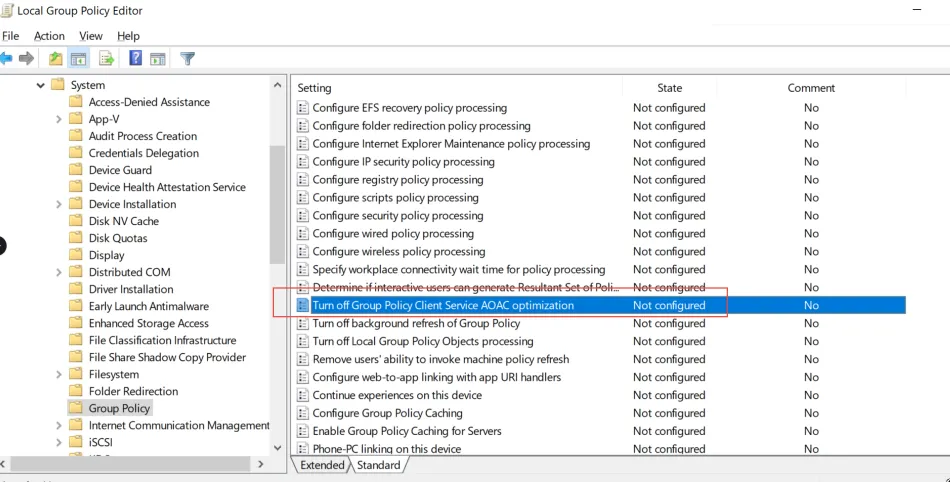950x482 pixels.
Task: Open the Action menu
Action: point(49,36)
